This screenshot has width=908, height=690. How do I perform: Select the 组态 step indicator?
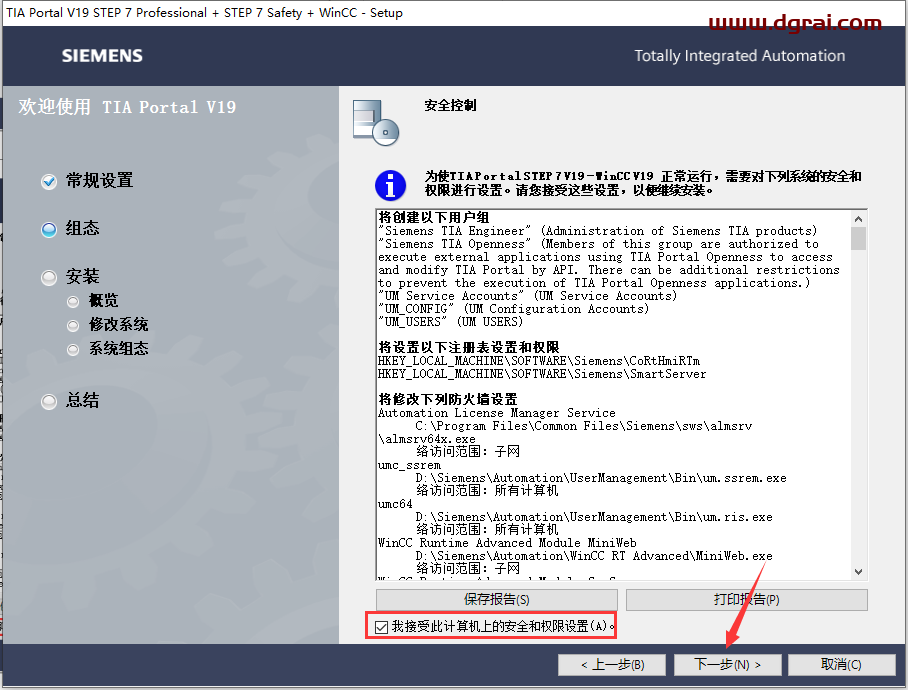(49, 229)
